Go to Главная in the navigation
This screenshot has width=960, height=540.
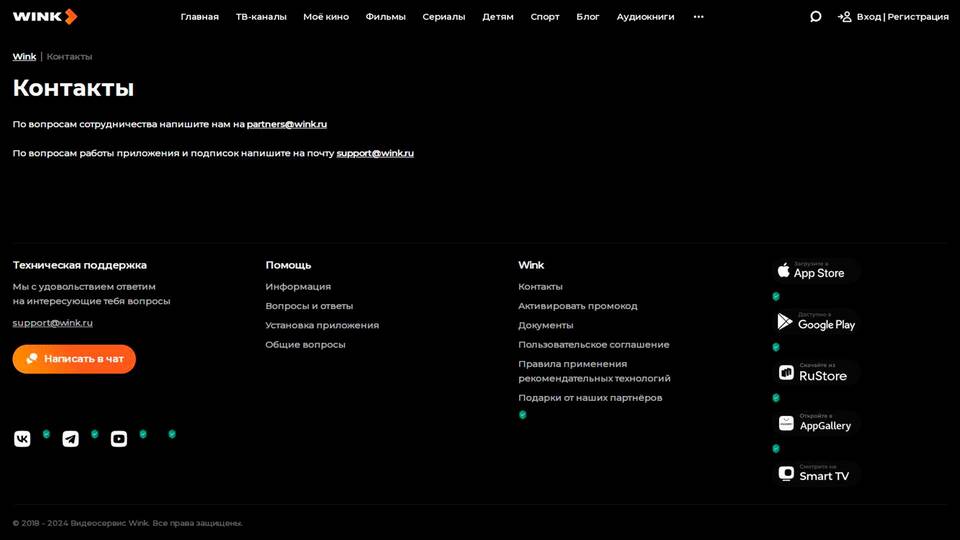[x=200, y=17]
